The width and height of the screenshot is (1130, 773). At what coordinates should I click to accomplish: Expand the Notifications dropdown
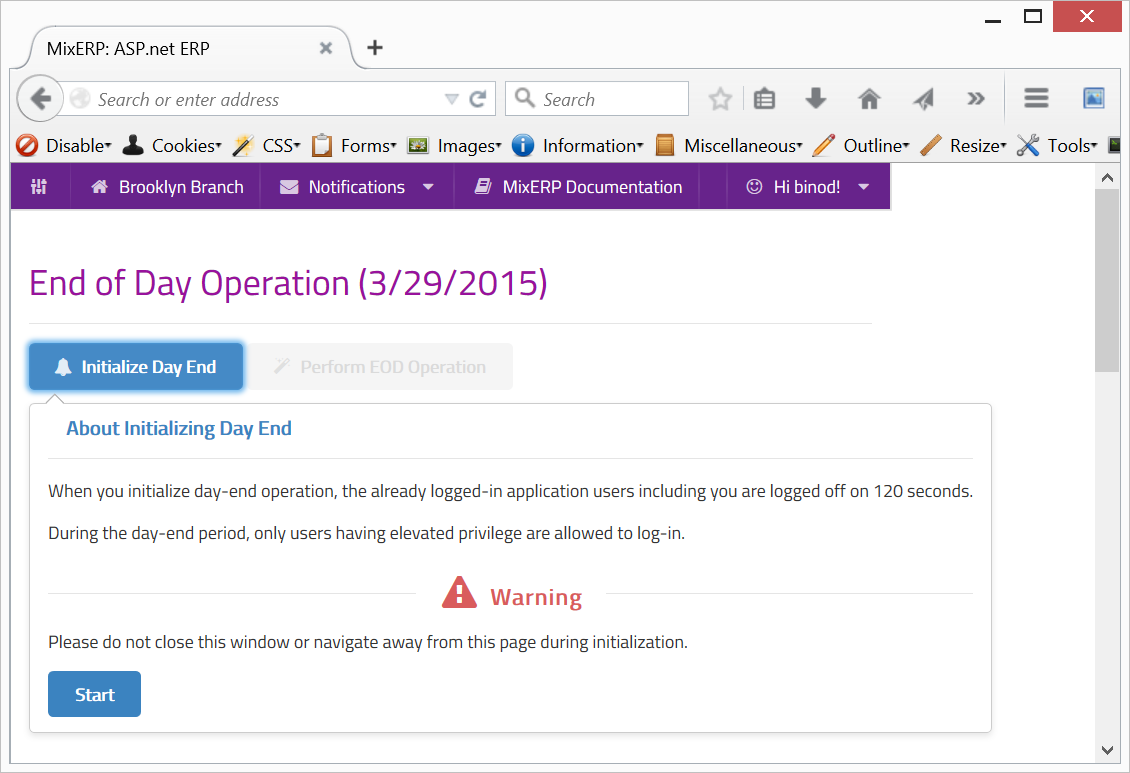tap(357, 187)
